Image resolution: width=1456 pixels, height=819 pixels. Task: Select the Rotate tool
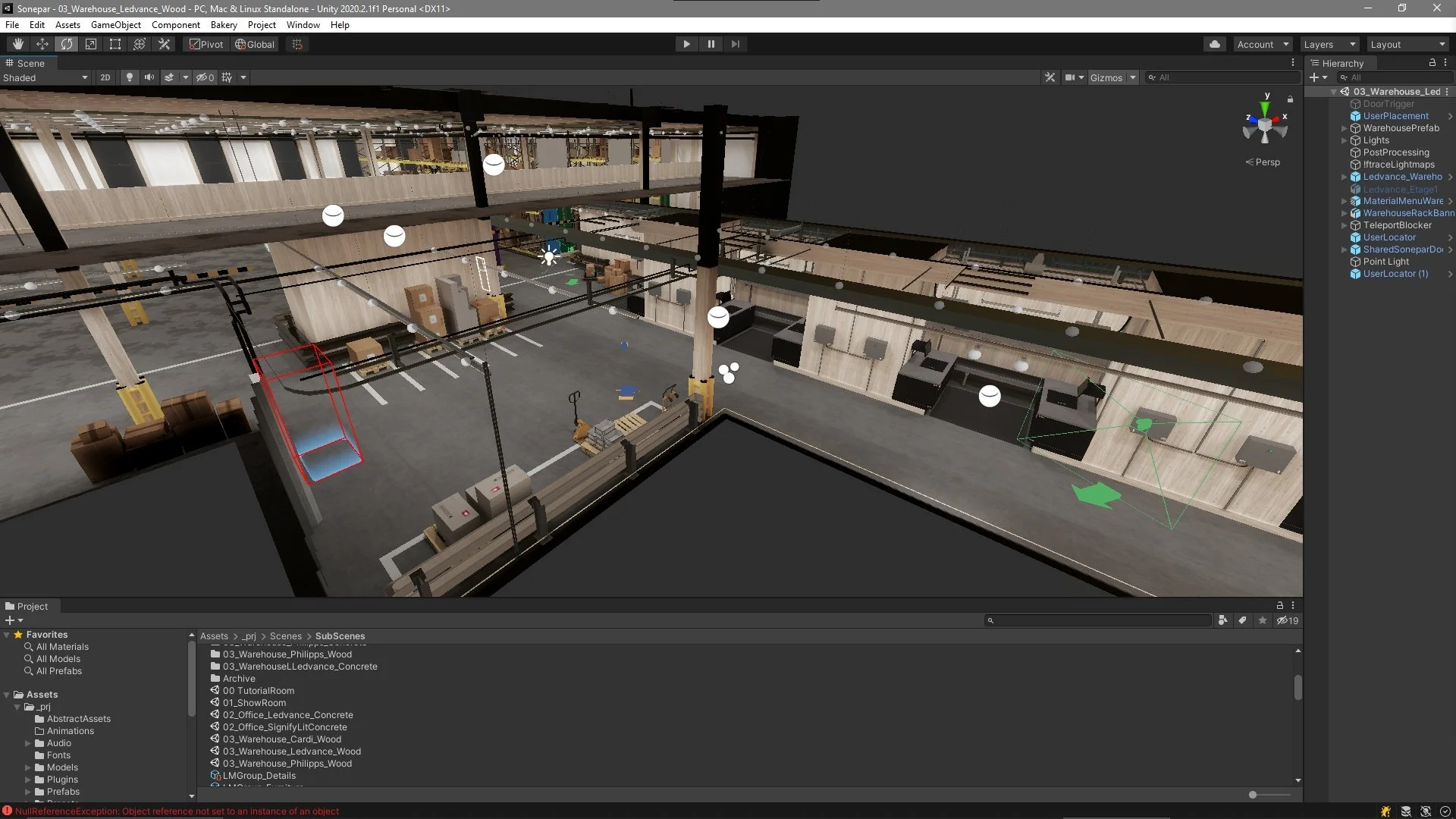click(67, 44)
